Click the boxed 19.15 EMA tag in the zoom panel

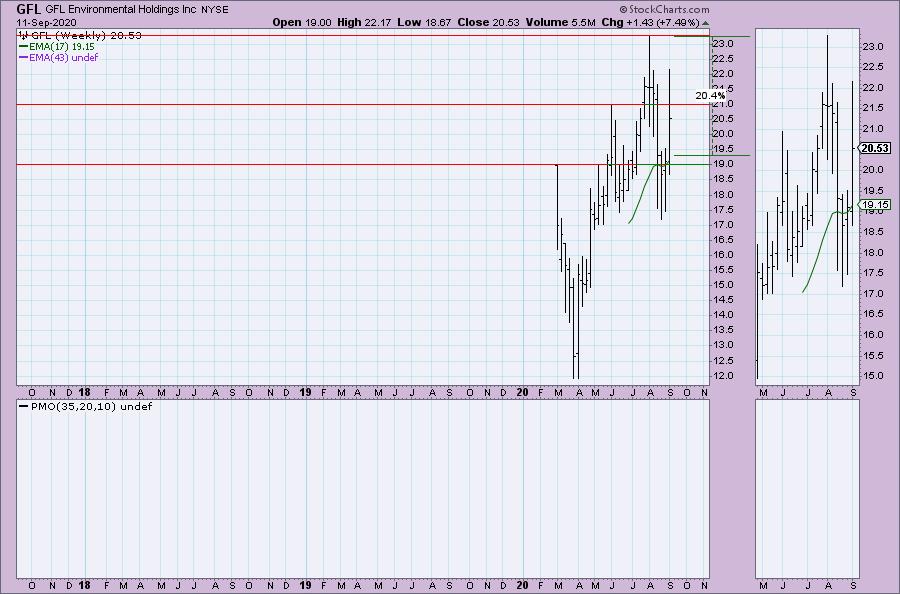(x=875, y=204)
